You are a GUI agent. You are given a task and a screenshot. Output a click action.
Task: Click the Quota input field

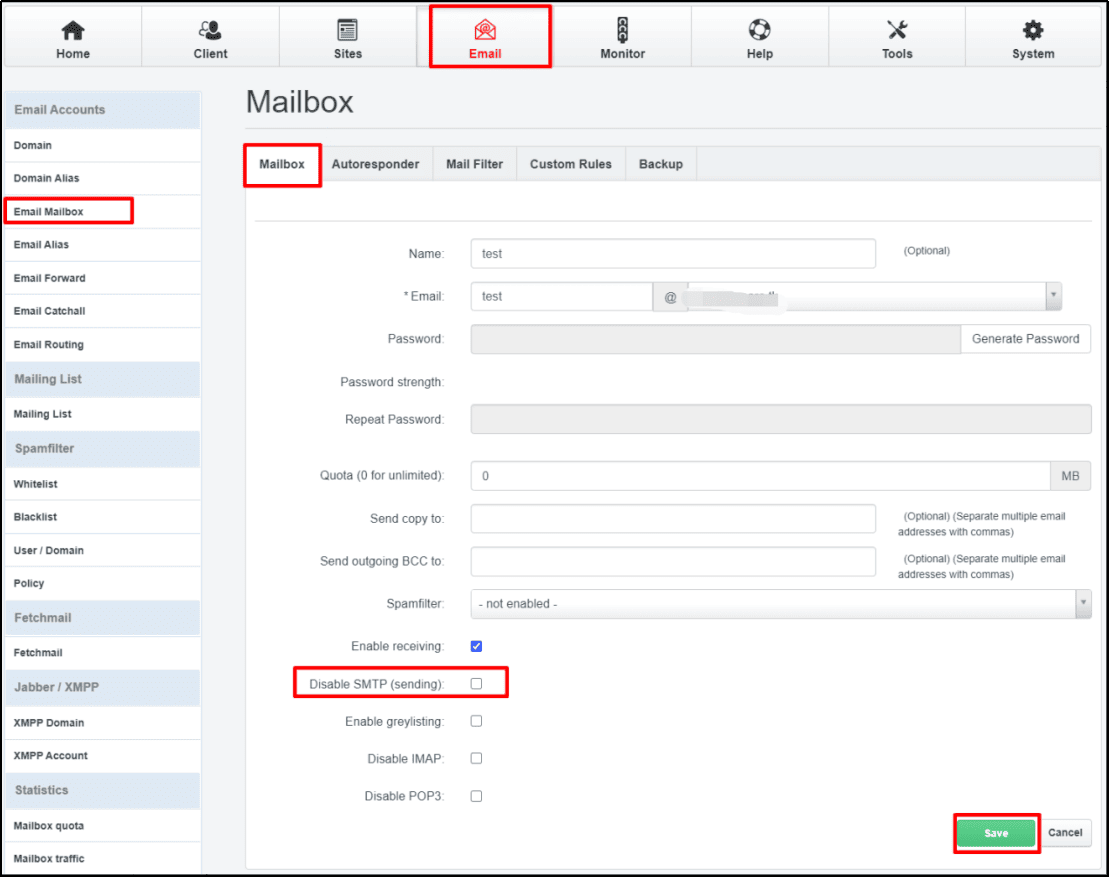(760, 475)
